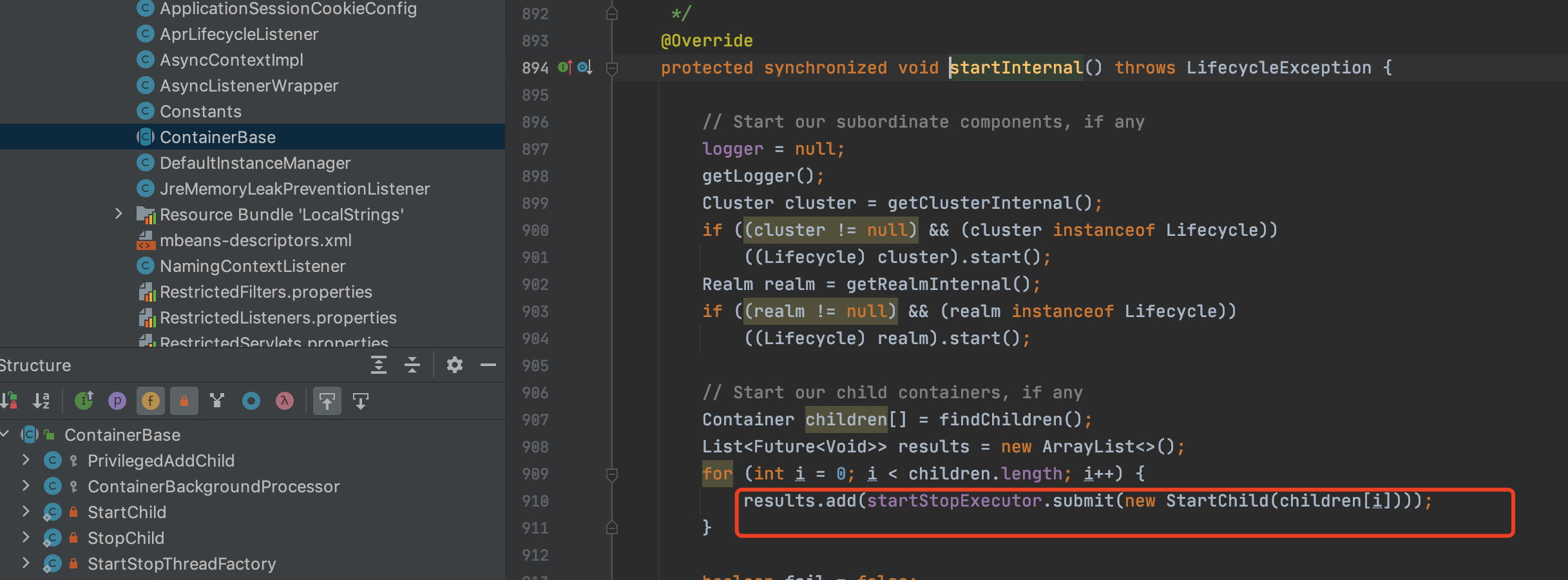Click ContainerBase class icon in Structure tree
This screenshot has width=1568, height=580.
(30, 434)
